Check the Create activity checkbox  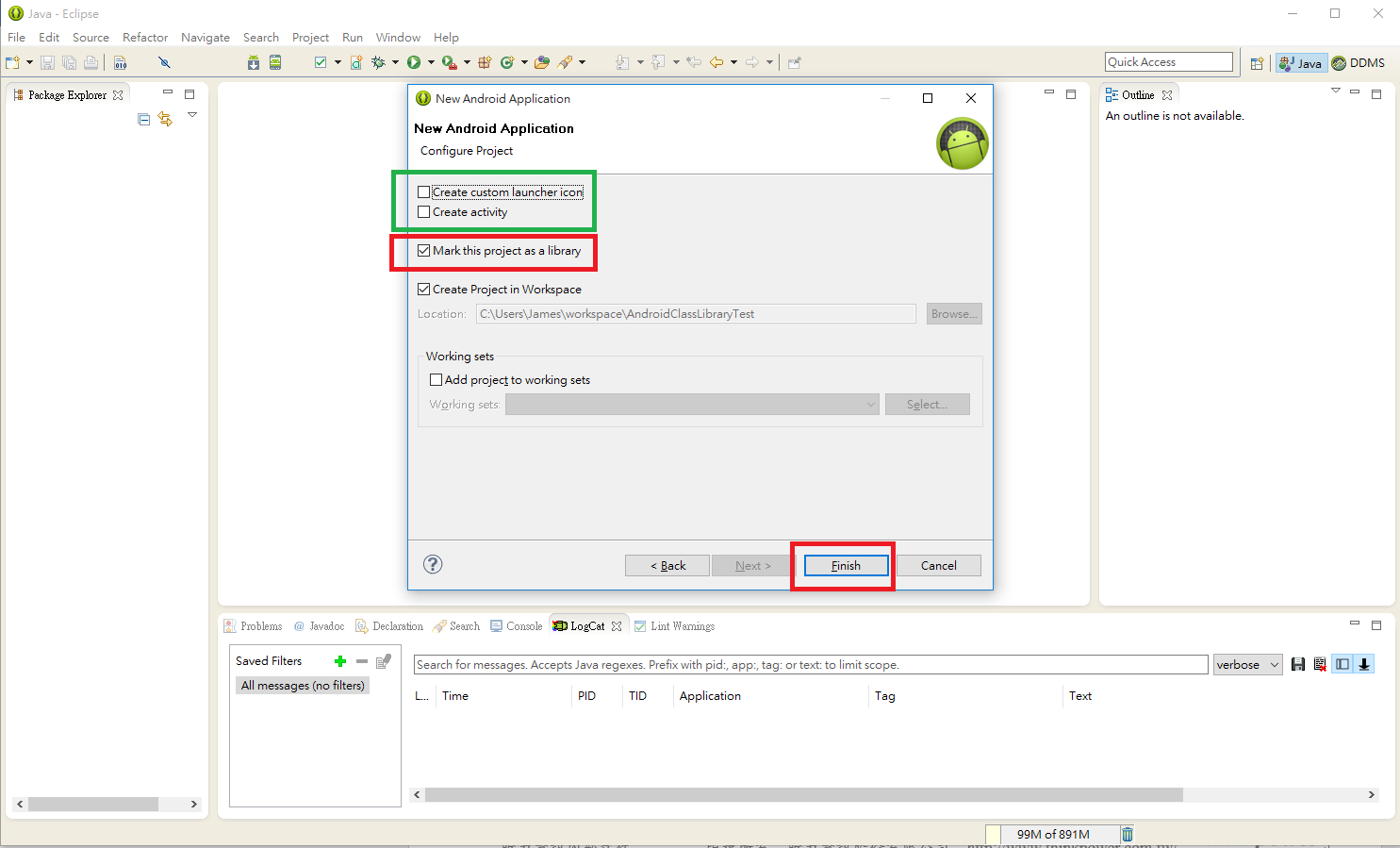(x=423, y=212)
